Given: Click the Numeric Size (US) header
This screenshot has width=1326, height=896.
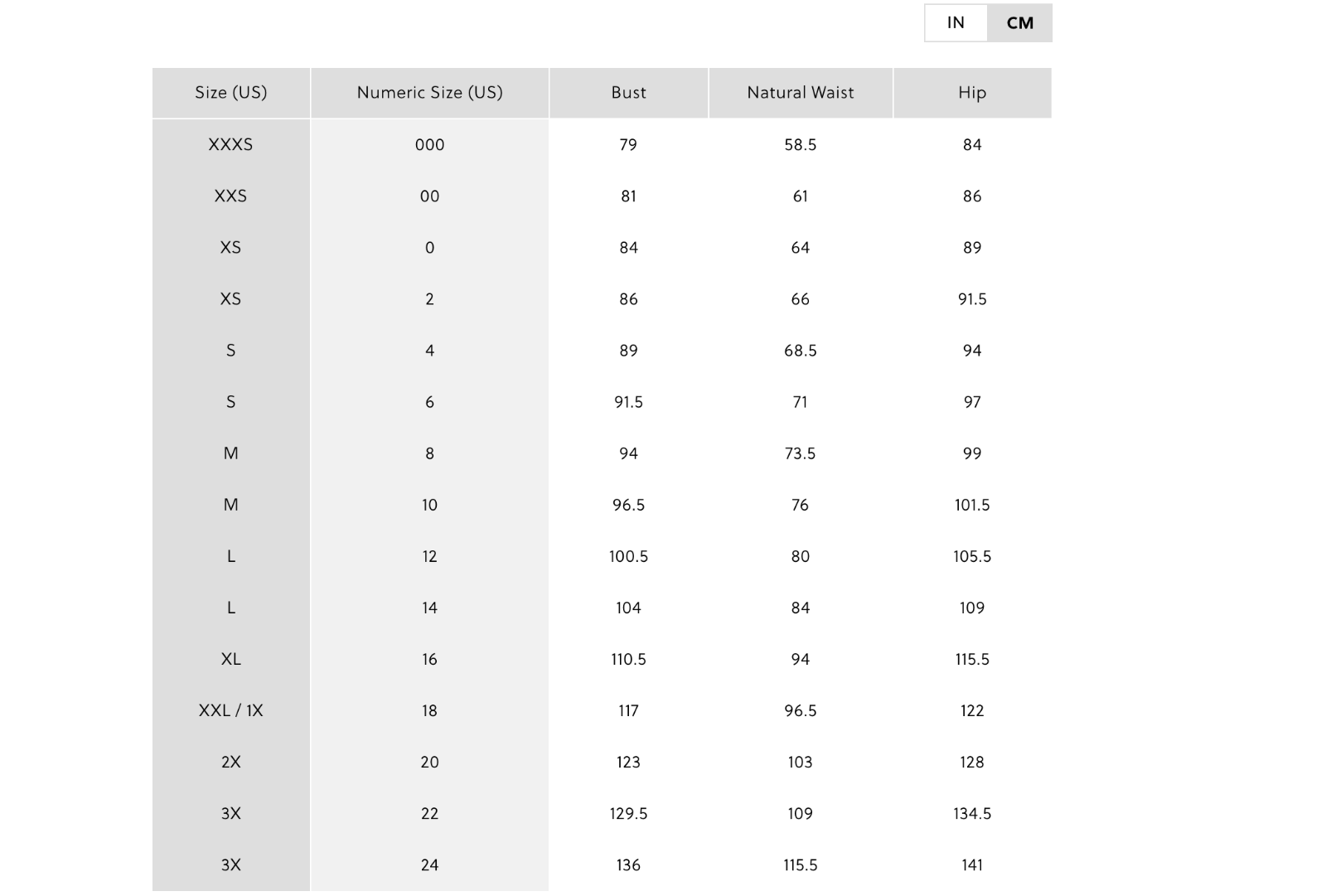Looking at the screenshot, I should pyautogui.click(x=429, y=93).
